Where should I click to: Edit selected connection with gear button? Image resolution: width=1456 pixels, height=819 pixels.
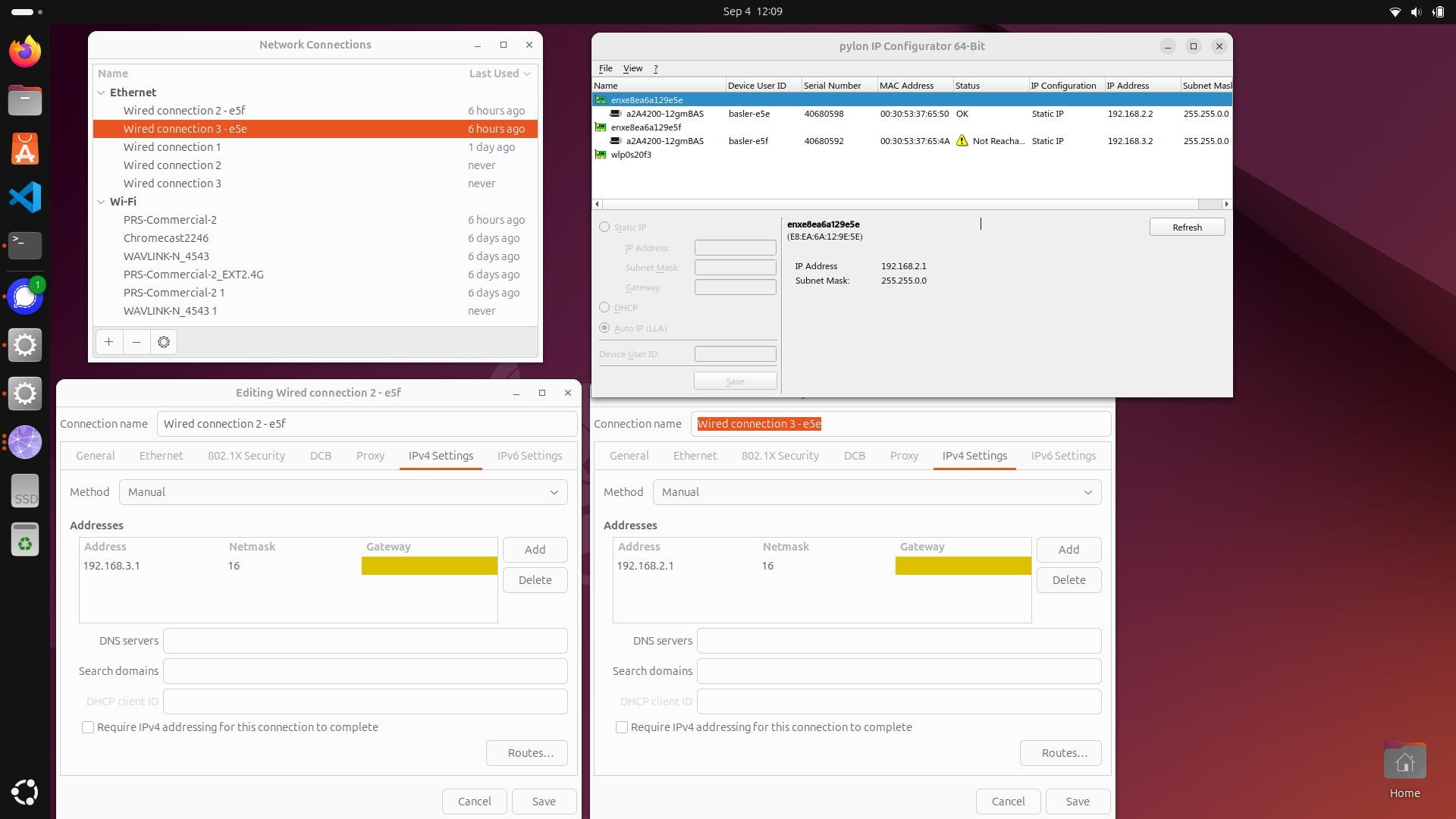point(164,342)
